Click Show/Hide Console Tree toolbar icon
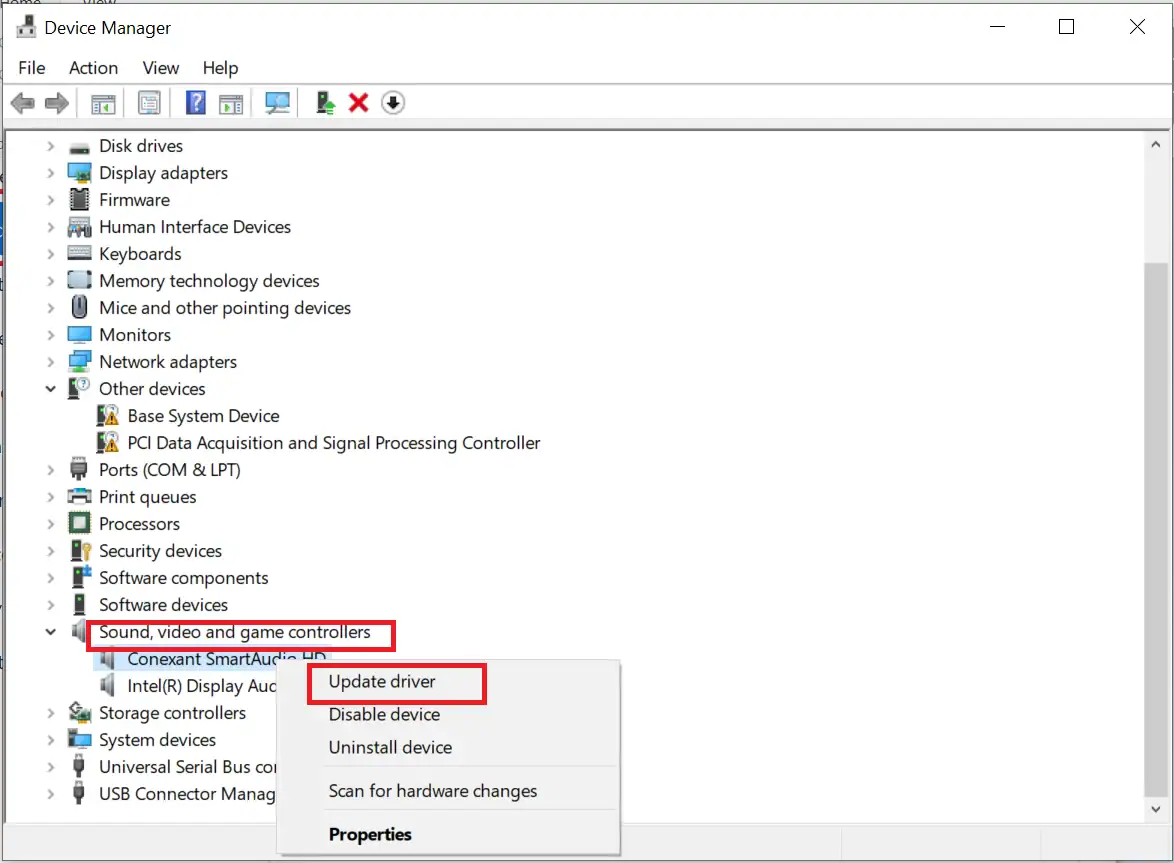Screen dimensions: 1174x863 103,103
